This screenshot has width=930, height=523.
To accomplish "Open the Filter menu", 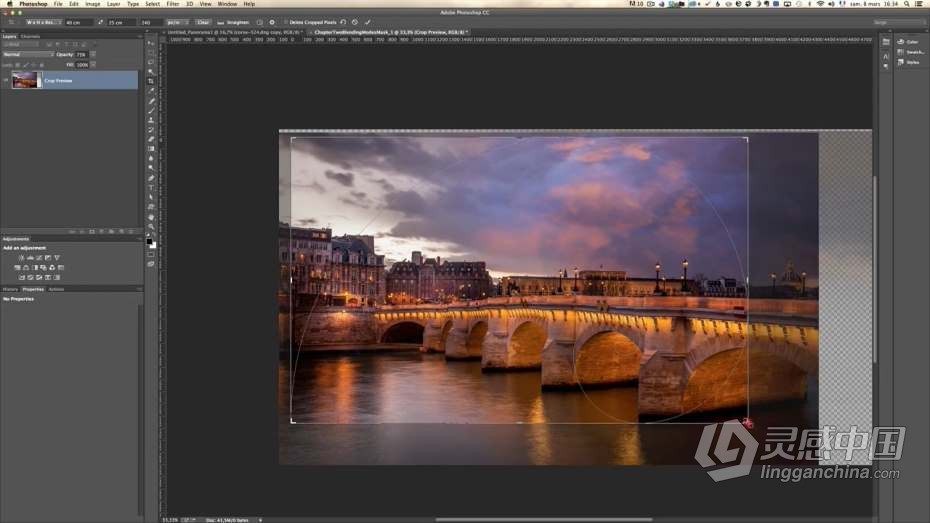I will [x=173, y=4].
